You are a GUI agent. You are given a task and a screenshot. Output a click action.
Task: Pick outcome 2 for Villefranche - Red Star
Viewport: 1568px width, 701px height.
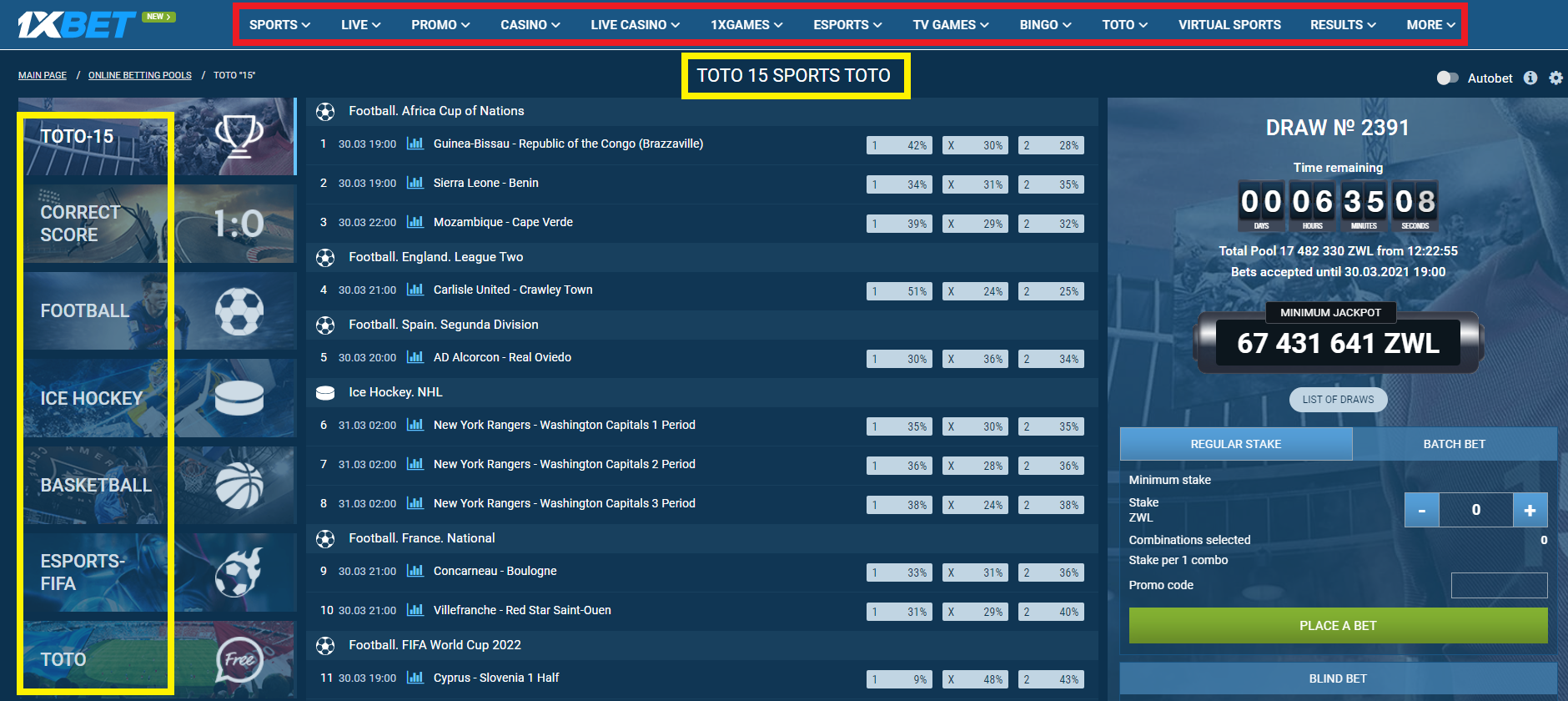1051,612
